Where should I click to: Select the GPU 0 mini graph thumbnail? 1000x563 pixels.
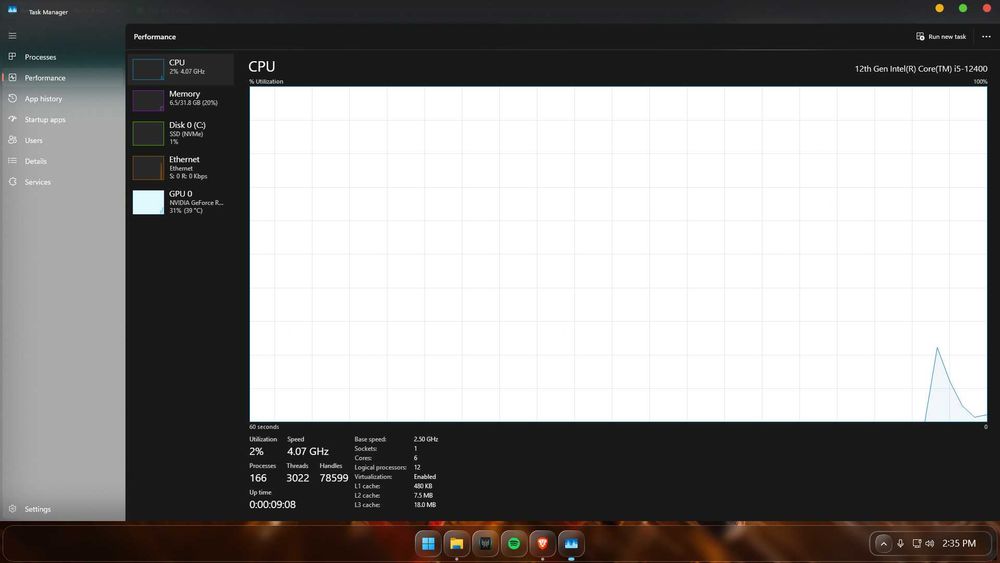(x=148, y=202)
